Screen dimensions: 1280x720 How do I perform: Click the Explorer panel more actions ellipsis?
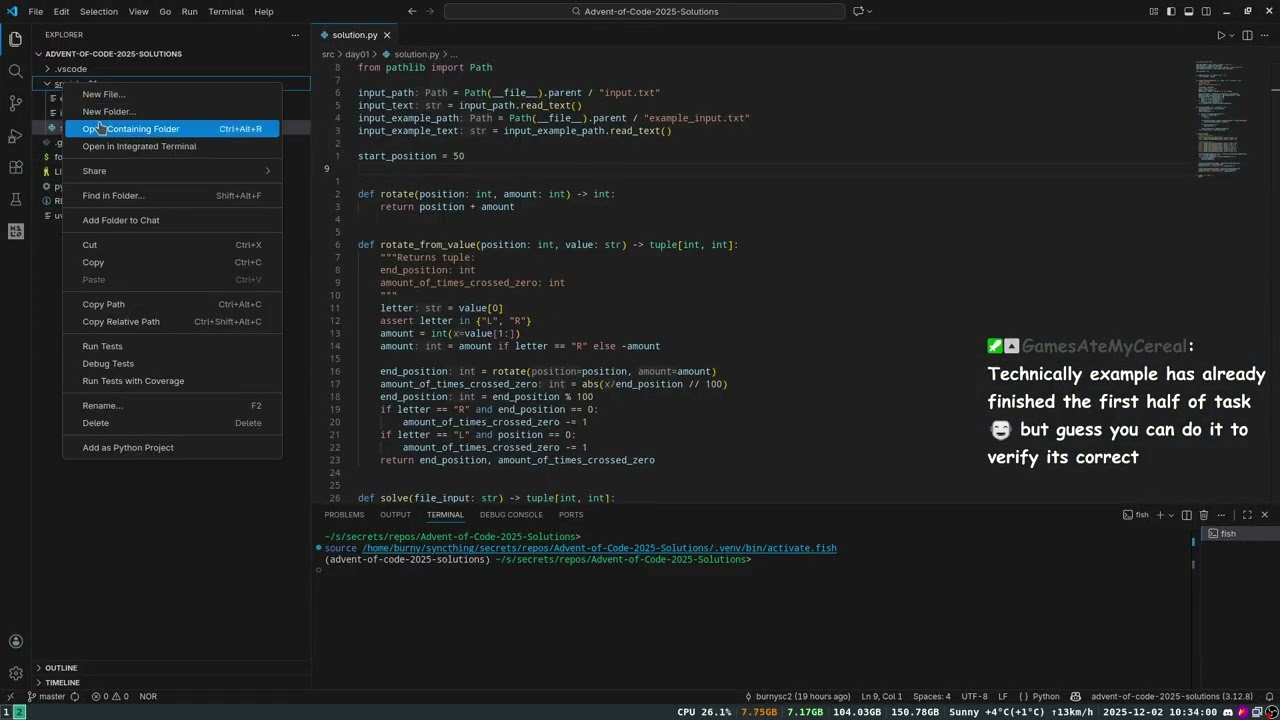coord(295,35)
